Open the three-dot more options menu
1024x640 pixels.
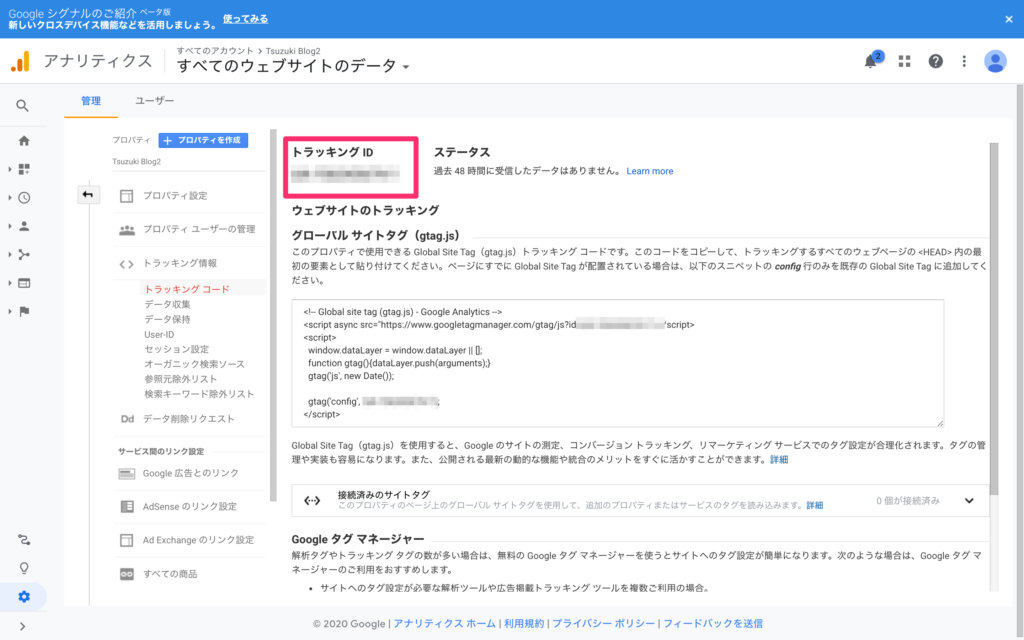point(964,61)
